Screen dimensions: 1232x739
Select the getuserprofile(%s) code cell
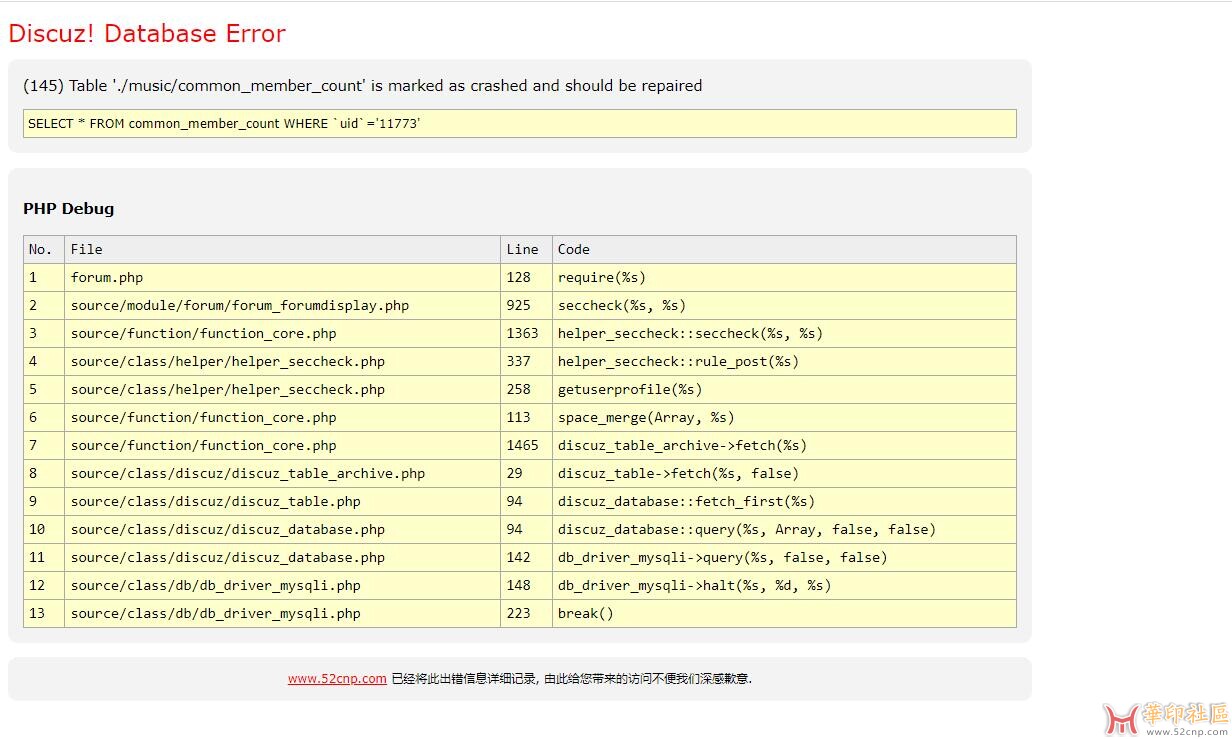785,389
